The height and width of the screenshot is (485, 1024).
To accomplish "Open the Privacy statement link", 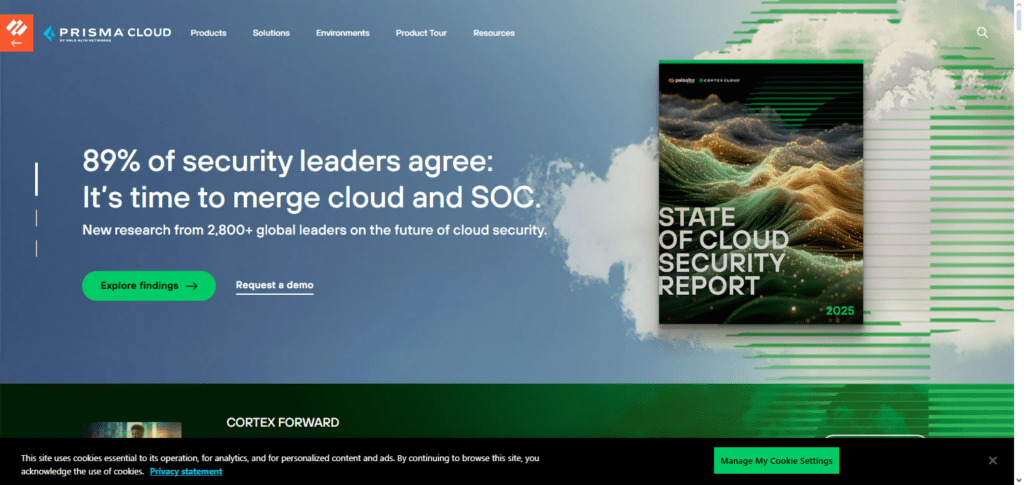I will coord(186,471).
